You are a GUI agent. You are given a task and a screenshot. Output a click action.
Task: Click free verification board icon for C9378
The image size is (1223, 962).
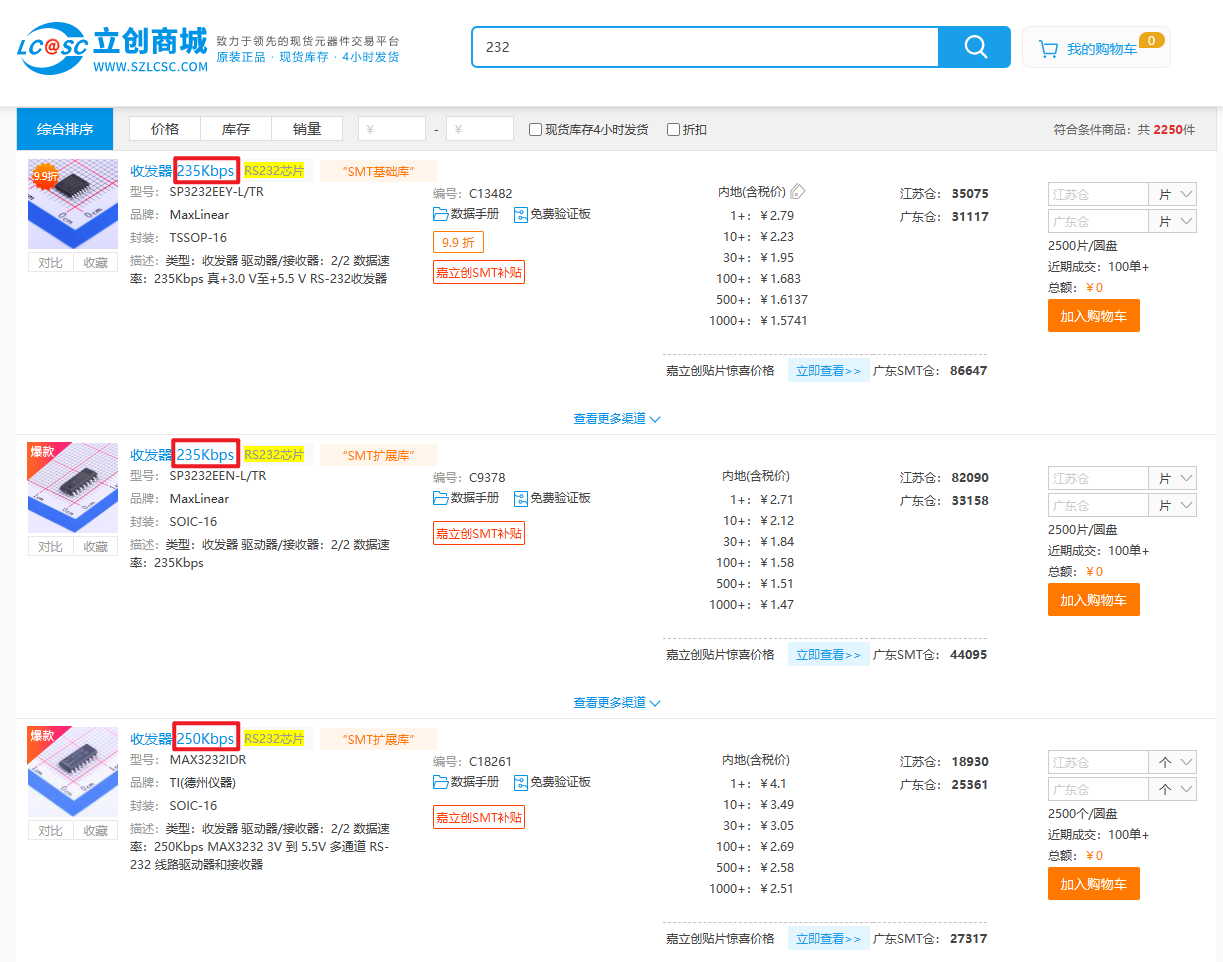(x=520, y=498)
